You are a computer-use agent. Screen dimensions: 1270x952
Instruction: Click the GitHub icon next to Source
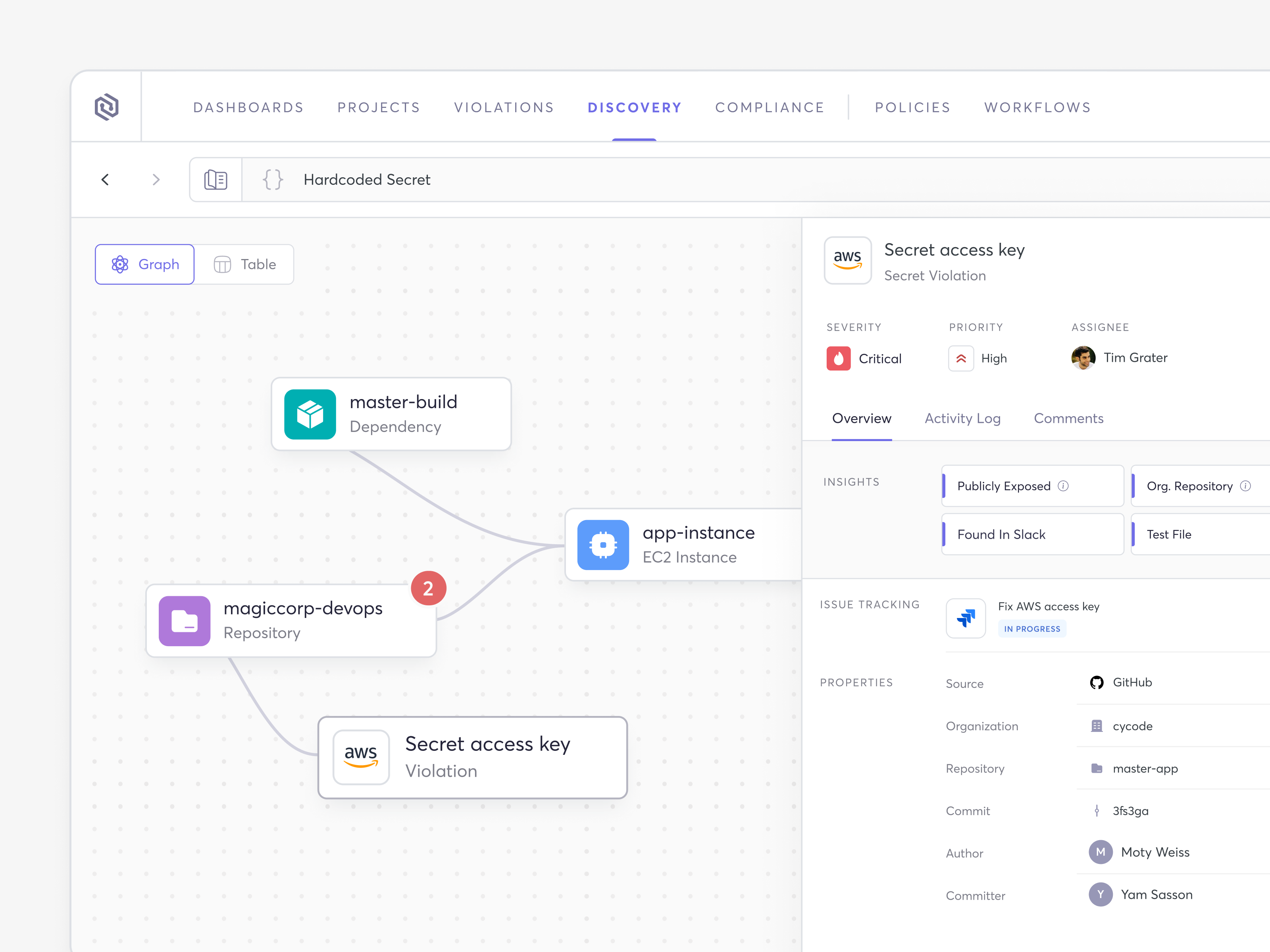click(x=1097, y=682)
